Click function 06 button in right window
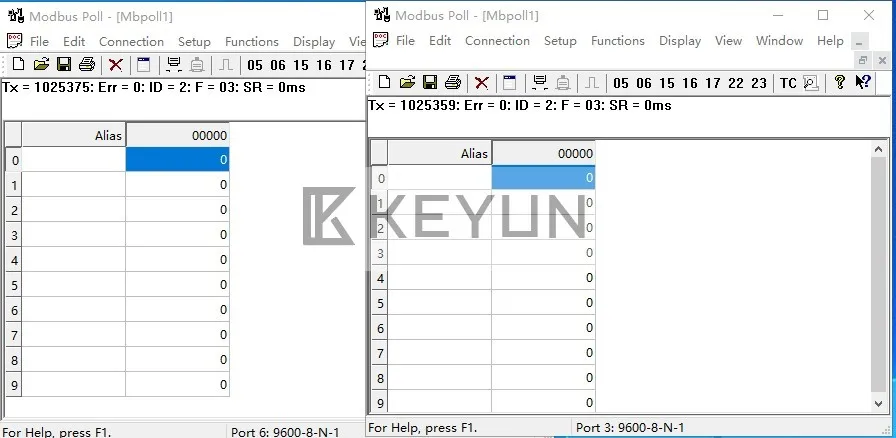This screenshot has height=438, width=896. 644,83
